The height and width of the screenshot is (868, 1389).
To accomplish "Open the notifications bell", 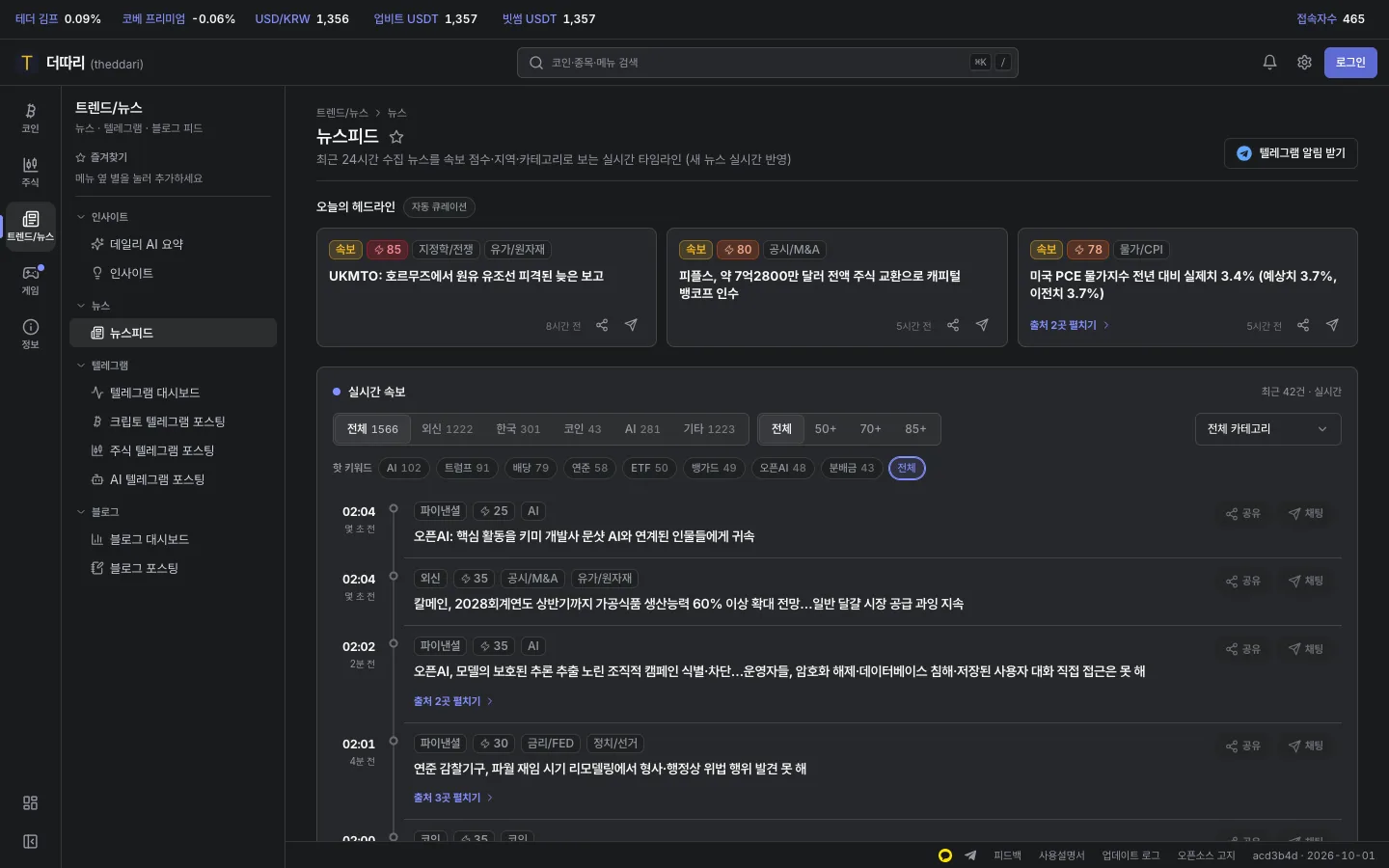I will tap(1269, 63).
